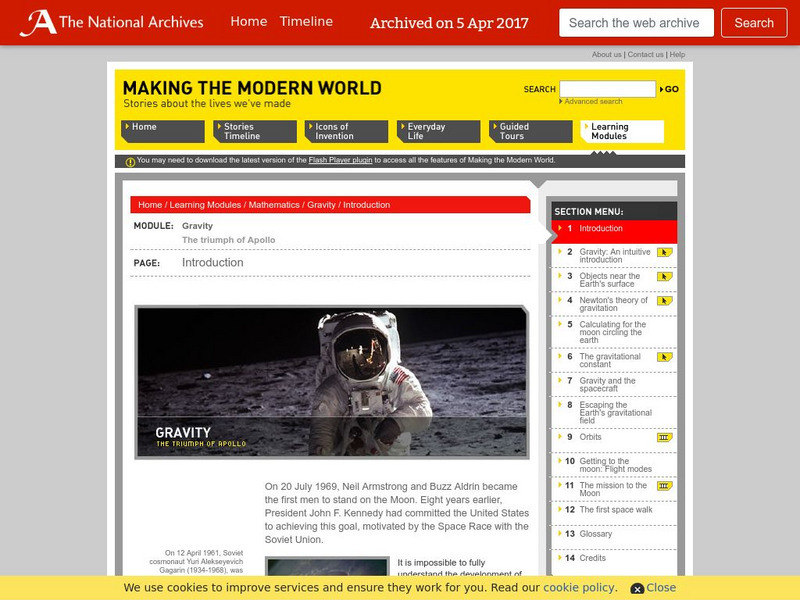Viewport: 800px width, 600px height.
Task: Open the Flash Player plugin link
Action: click(x=340, y=160)
